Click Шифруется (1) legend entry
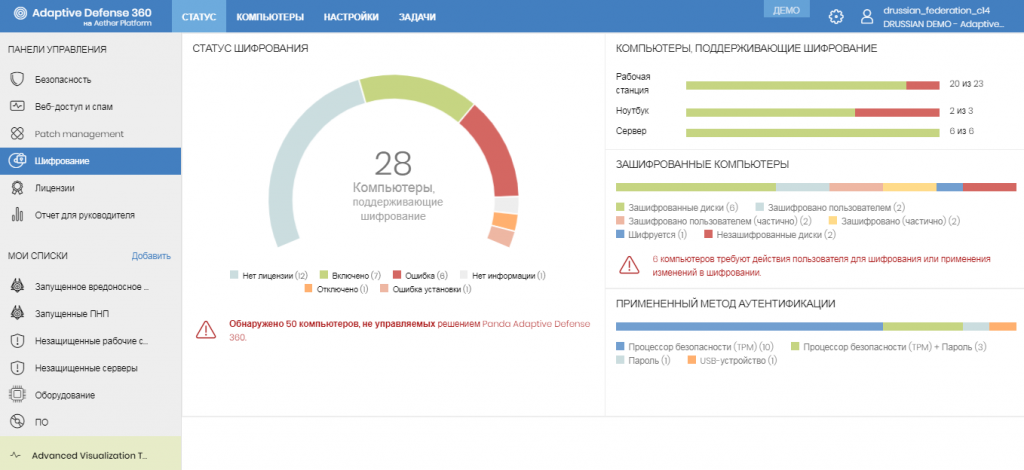The width and height of the screenshot is (1024, 470). (651, 234)
